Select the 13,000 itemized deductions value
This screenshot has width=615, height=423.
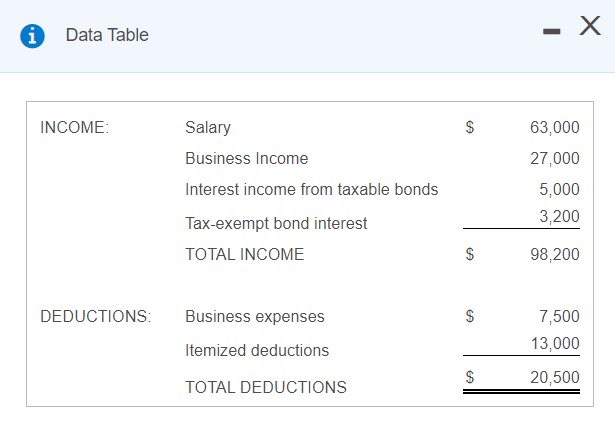(555, 344)
